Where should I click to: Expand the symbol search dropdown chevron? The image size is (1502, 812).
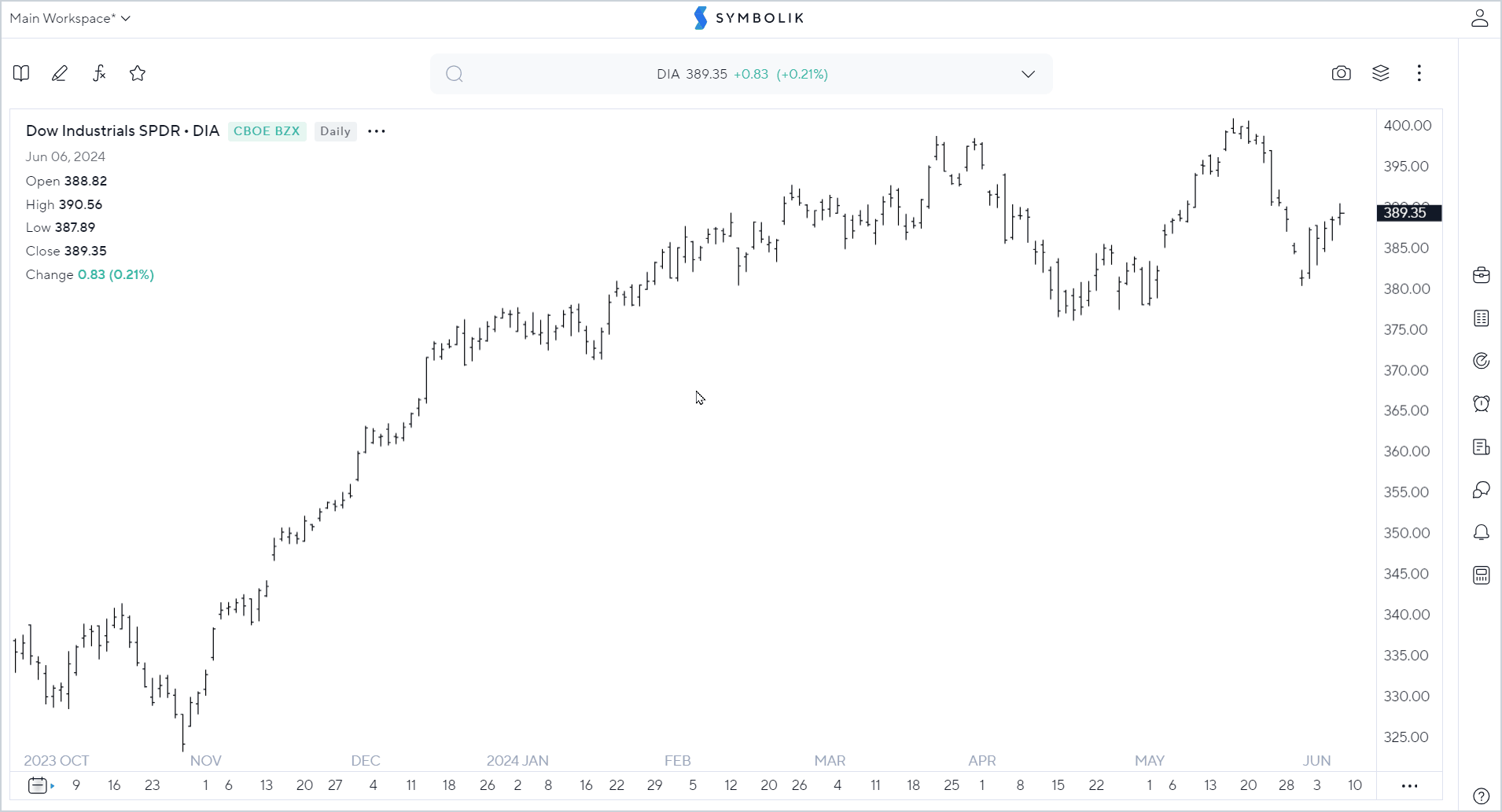(x=1029, y=74)
